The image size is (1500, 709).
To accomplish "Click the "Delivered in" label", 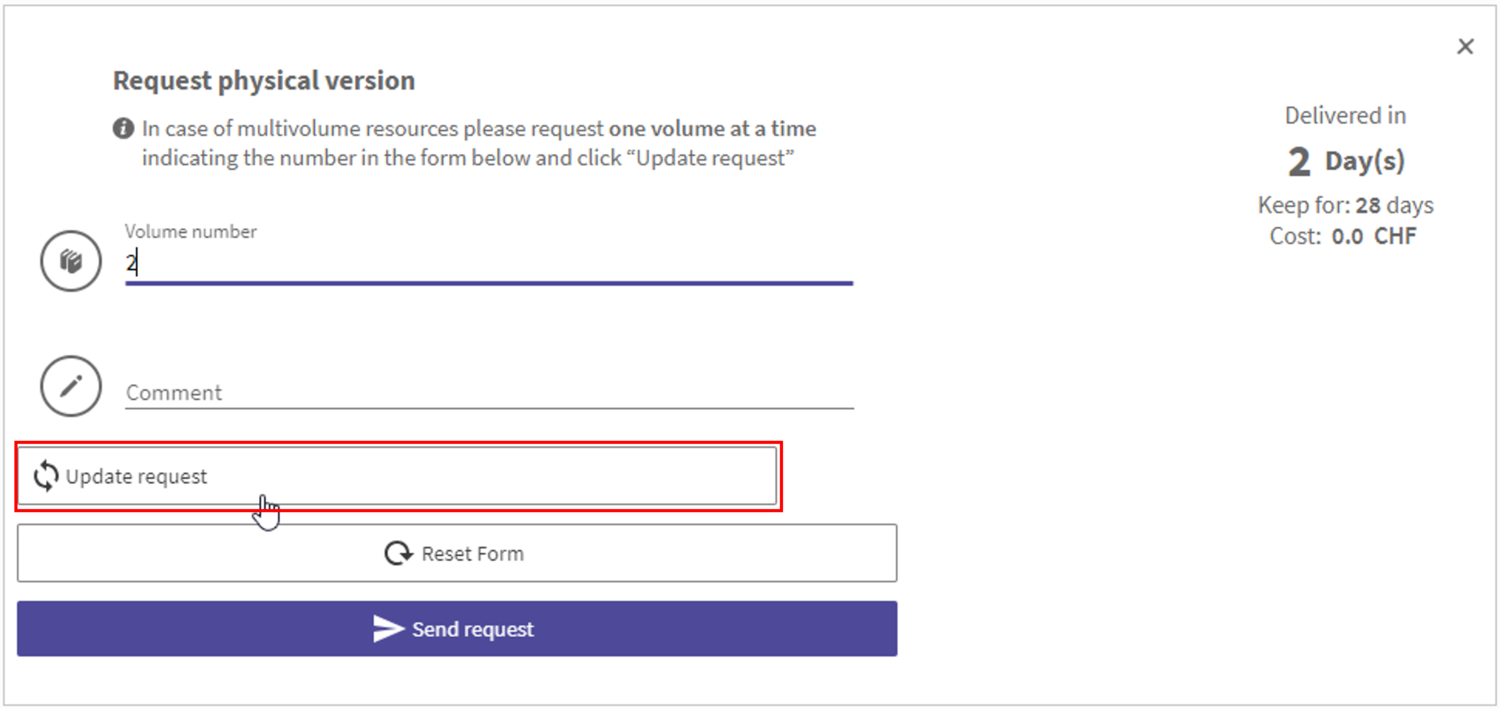I will coord(1345,116).
